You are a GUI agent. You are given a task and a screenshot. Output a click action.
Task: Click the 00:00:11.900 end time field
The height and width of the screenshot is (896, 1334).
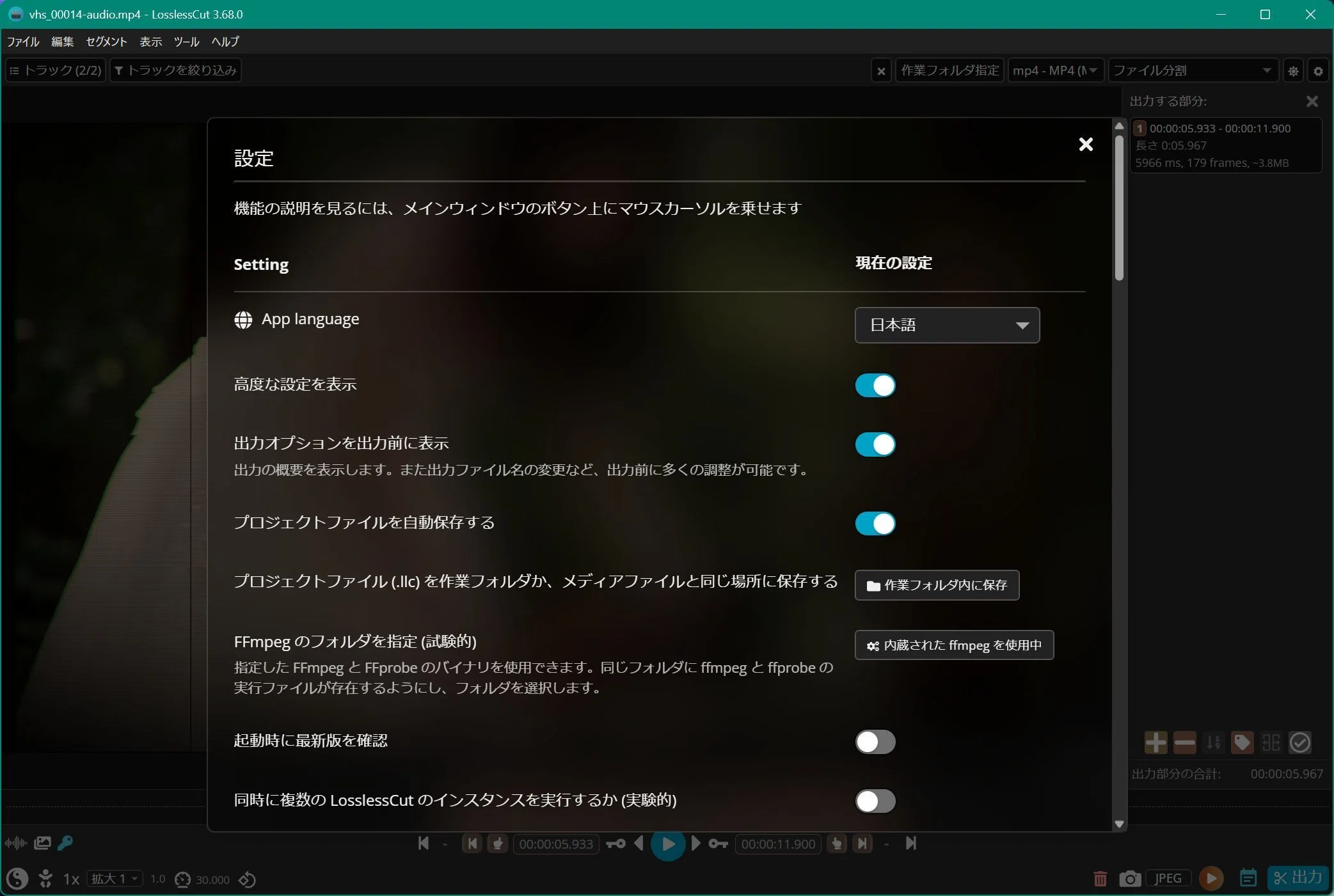[x=778, y=844]
